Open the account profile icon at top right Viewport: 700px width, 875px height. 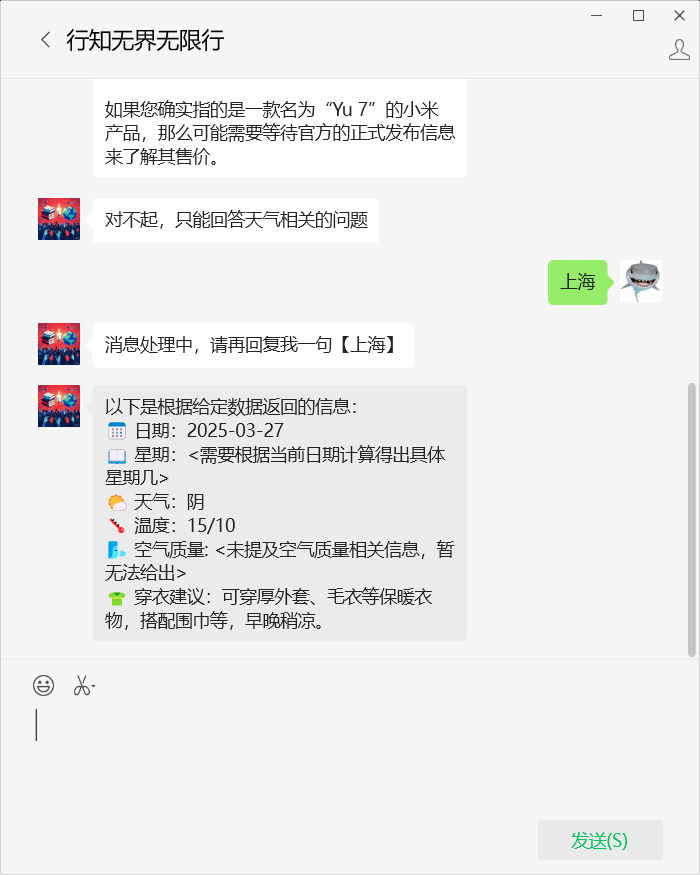click(679, 50)
